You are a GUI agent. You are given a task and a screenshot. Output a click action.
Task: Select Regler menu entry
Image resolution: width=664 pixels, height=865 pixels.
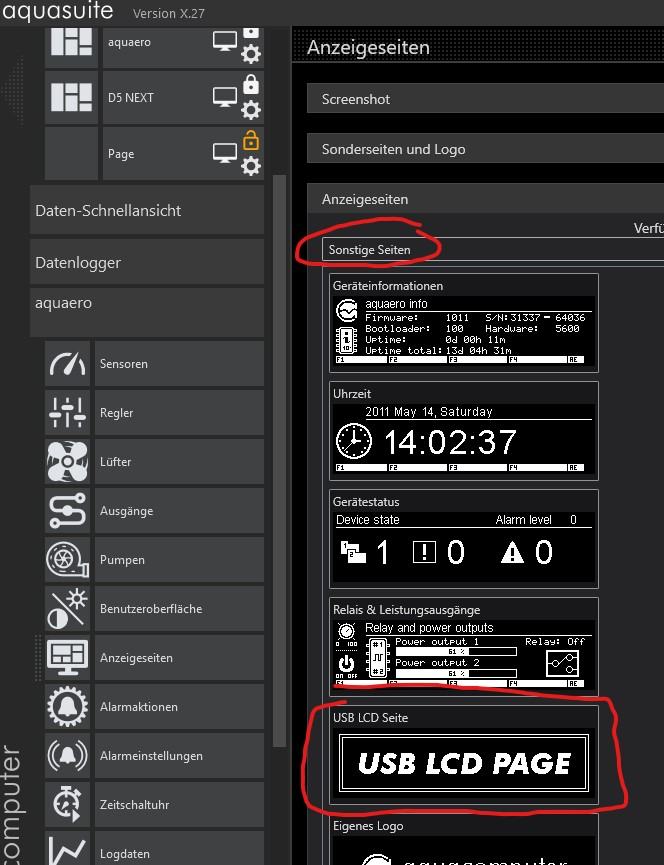tap(179, 413)
